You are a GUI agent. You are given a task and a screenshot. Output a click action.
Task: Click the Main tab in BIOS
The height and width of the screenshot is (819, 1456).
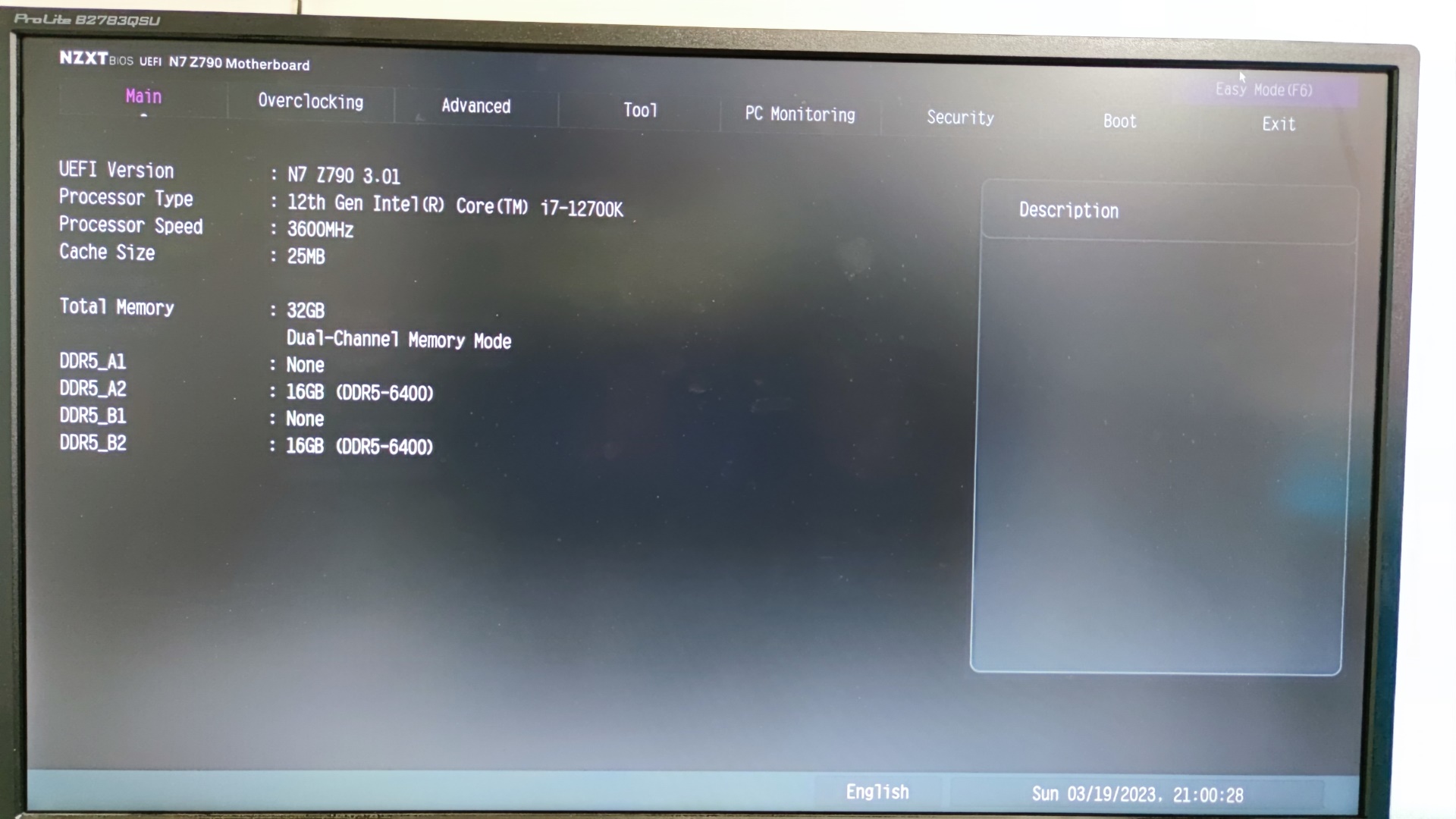coord(143,96)
